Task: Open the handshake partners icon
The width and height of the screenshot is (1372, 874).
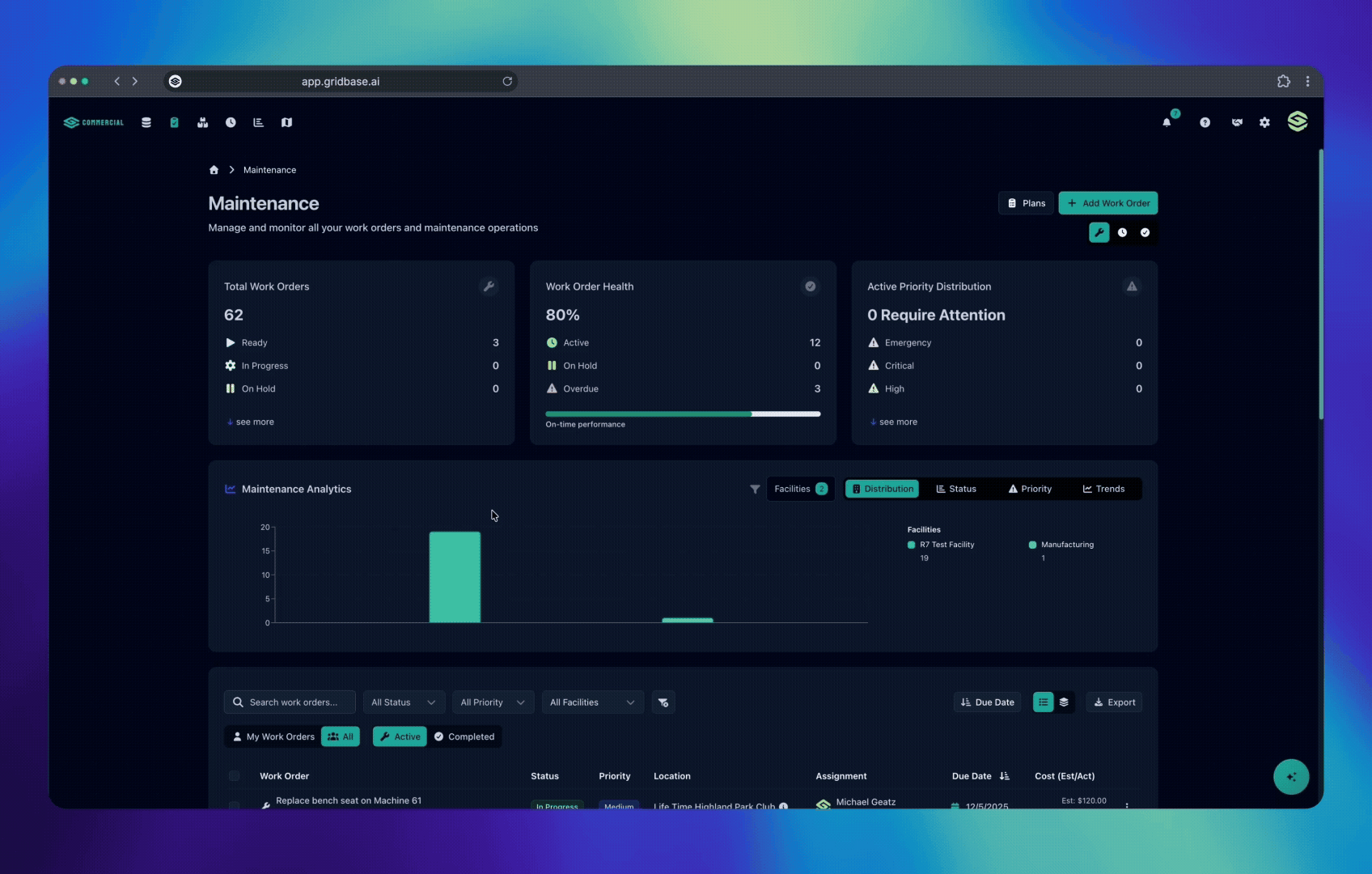Action: tap(1236, 122)
